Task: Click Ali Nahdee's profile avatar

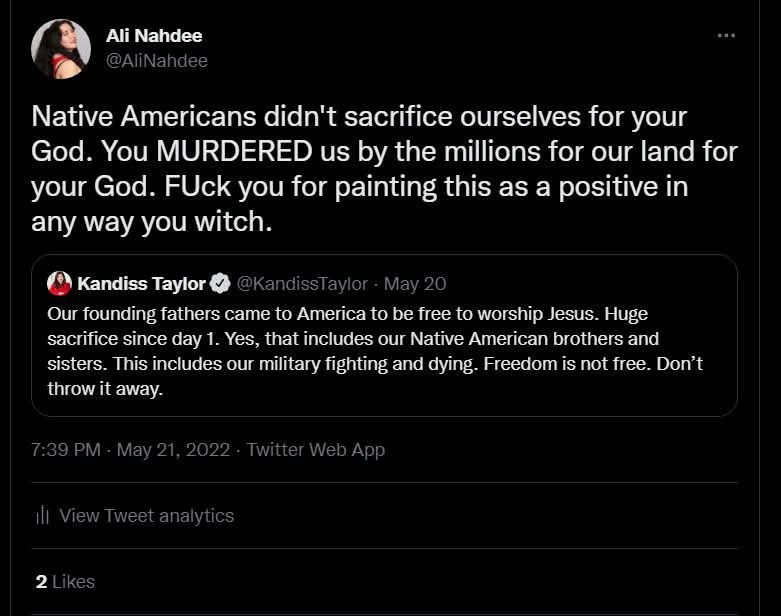Action: click(x=61, y=49)
